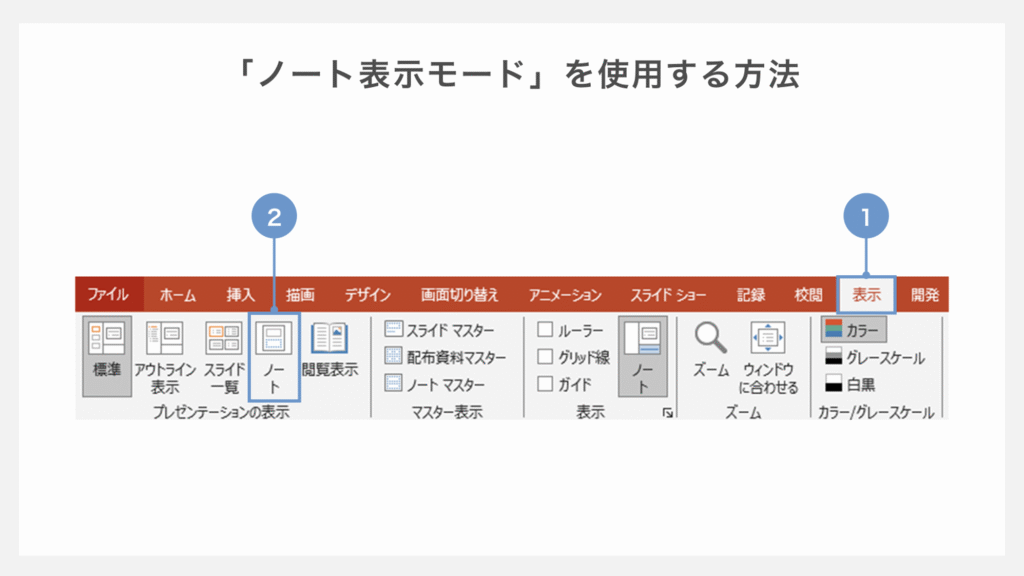Switch to the 校閲 tab
The image size is (1024, 576).
808,295
